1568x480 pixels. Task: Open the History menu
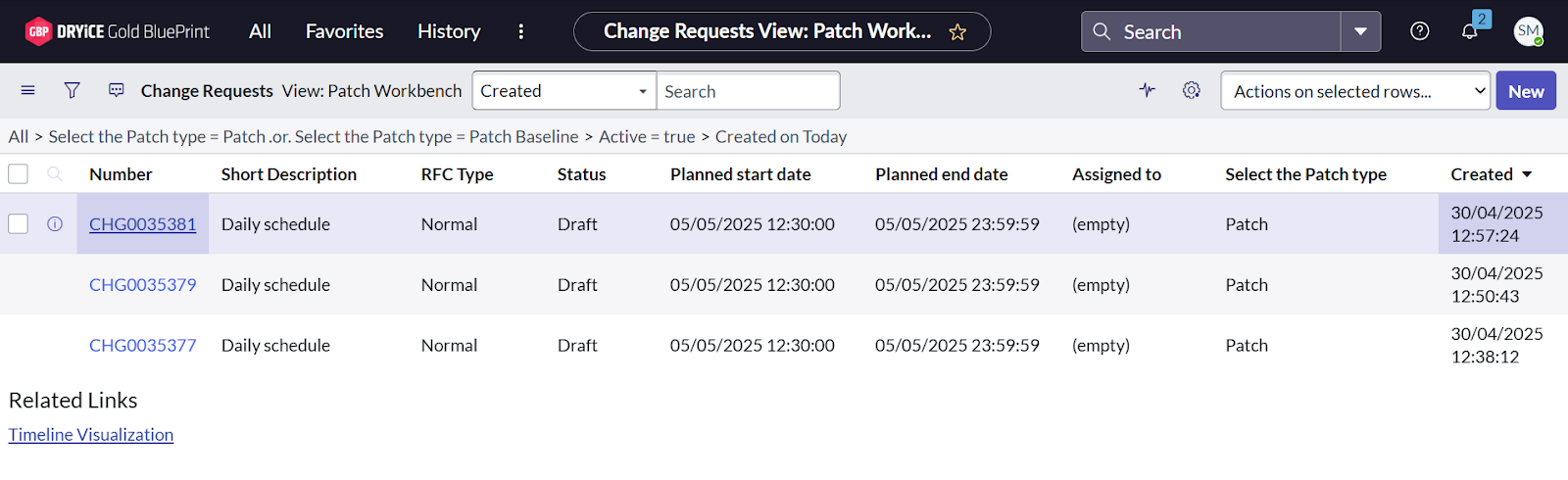[x=449, y=31]
